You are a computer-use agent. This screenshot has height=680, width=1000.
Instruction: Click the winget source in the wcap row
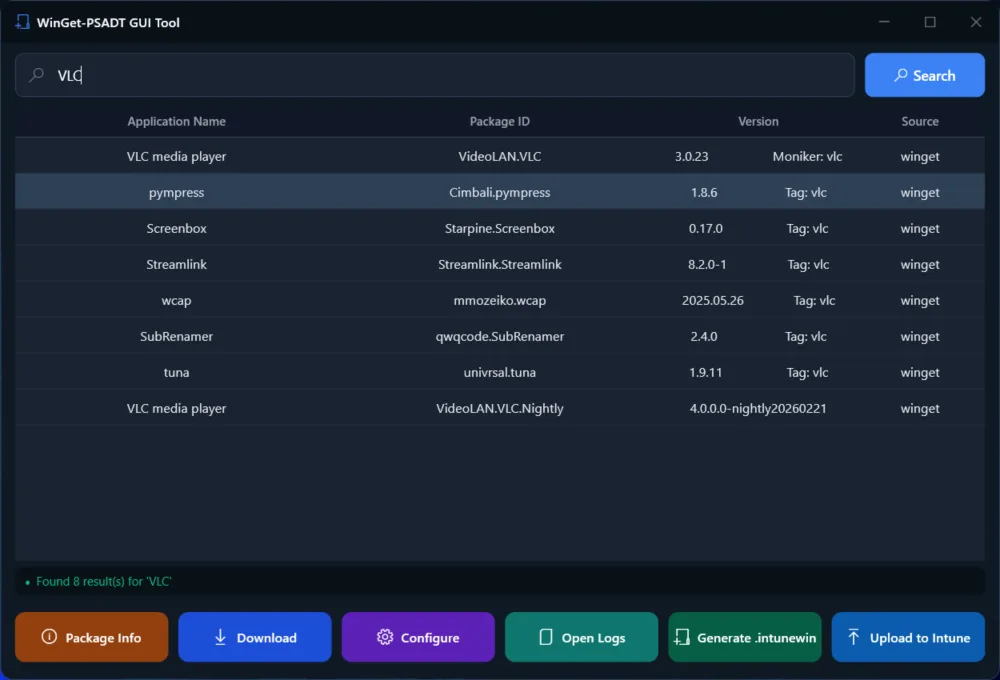920,300
